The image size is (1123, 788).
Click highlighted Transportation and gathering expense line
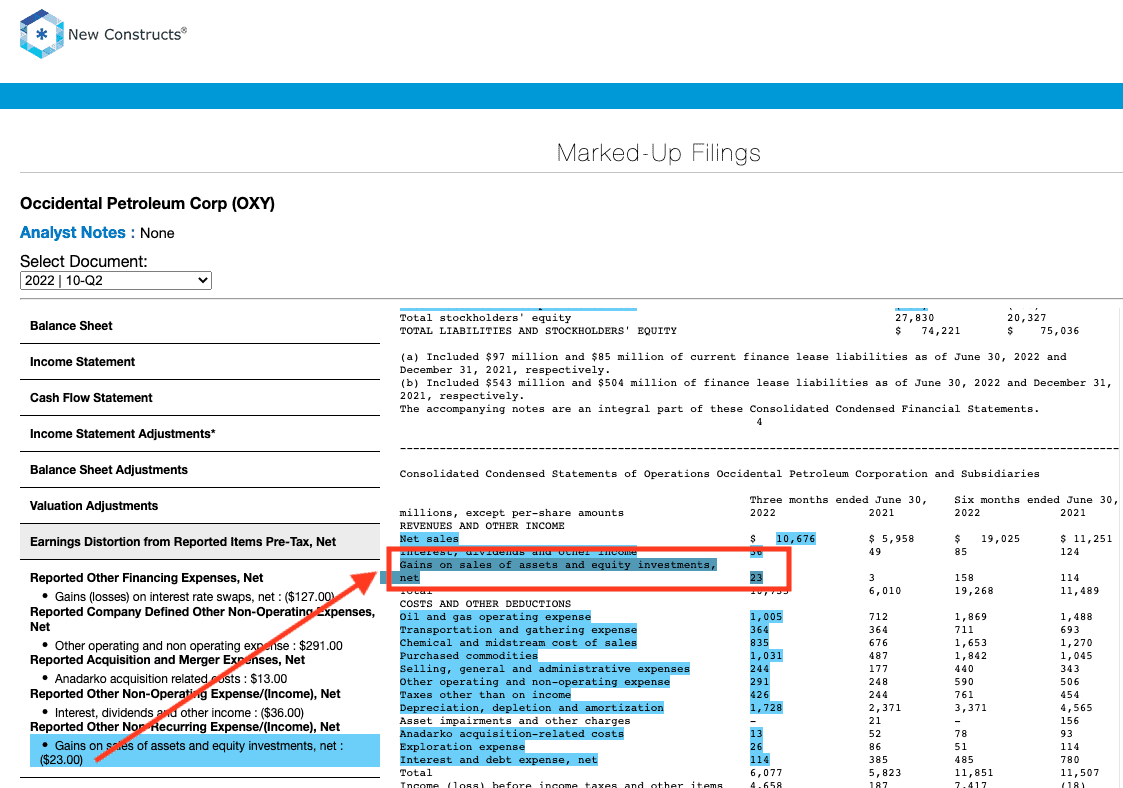(518, 630)
